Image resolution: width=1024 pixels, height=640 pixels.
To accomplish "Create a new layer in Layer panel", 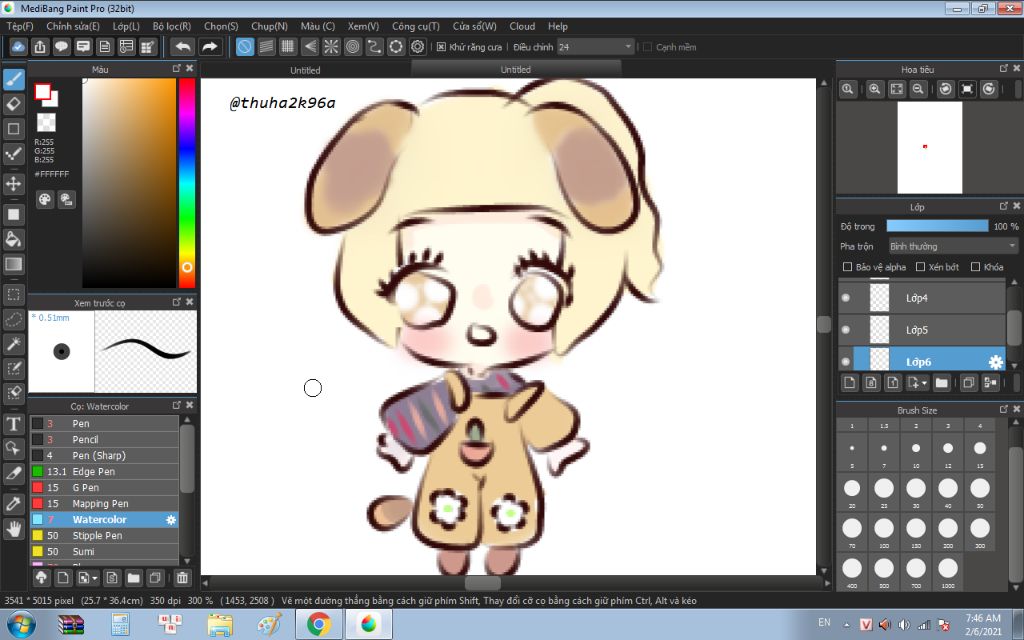I will (850, 383).
